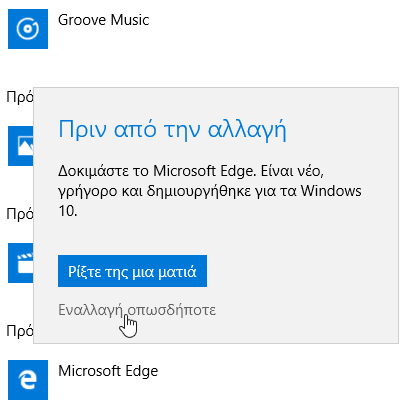Image resolution: width=408 pixels, height=407 pixels.
Task: Click the word 'οπωσδήποτε' in the gray link
Action: tap(172, 310)
